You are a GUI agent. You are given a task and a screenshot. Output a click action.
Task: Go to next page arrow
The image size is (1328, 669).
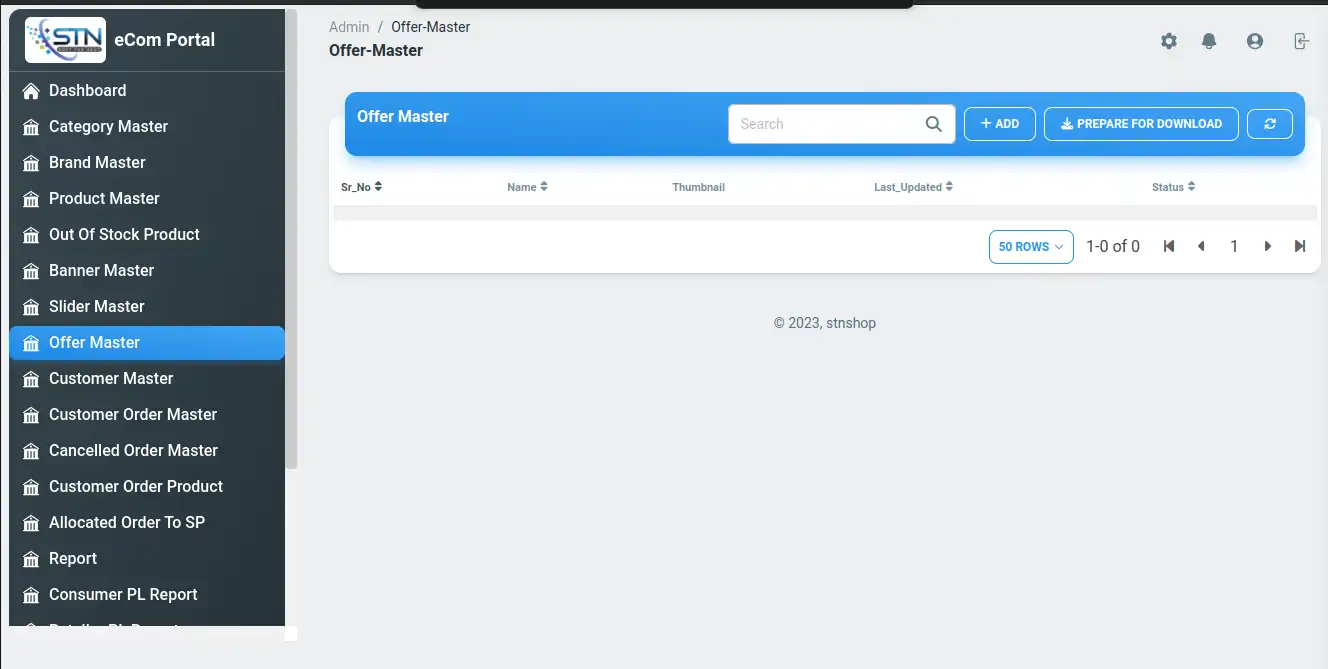click(1267, 246)
